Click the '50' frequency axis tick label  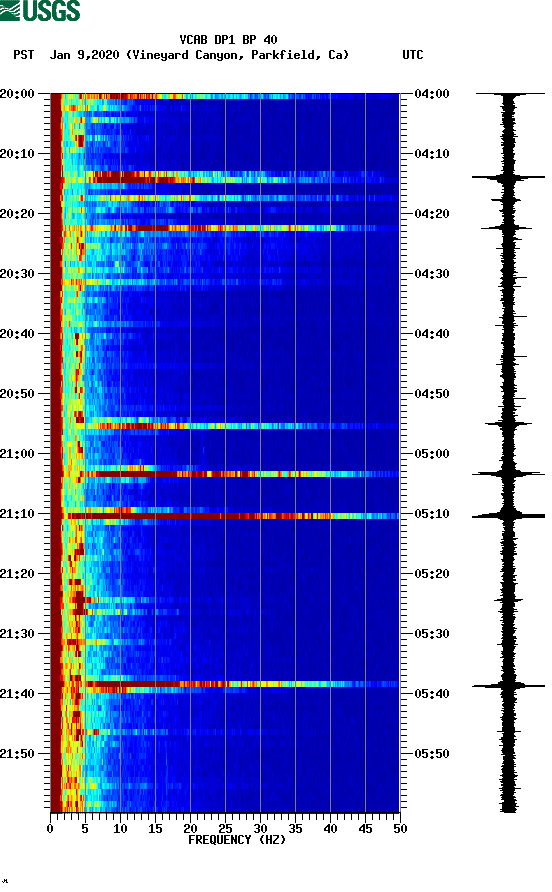coord(400,829)
